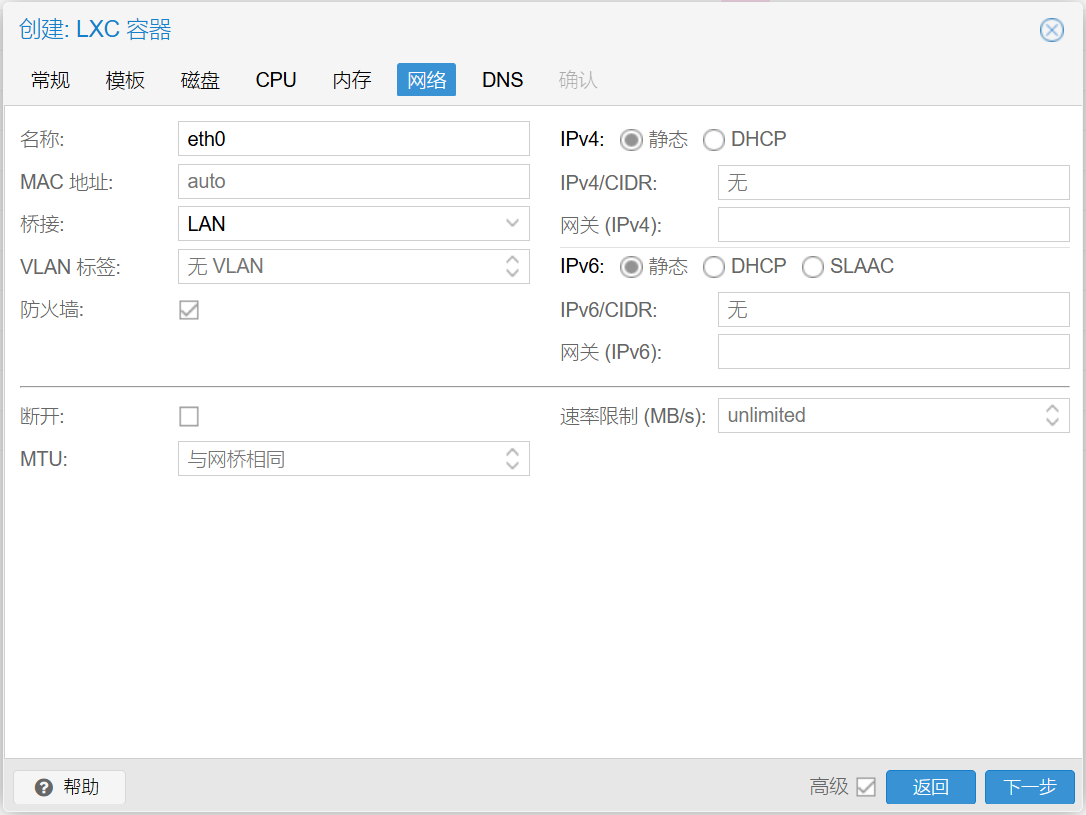Select SLAAC mode for IPv6
Viewport: 1086px width, 815px height.
(x=812, y=267)
